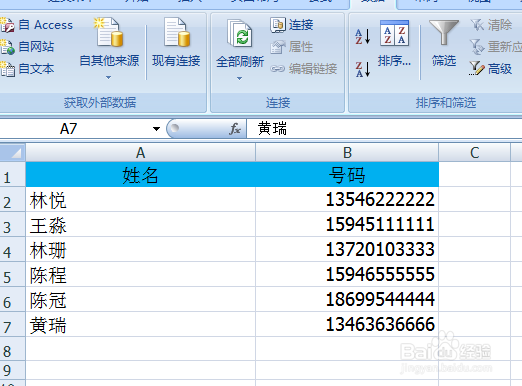This screenshot has width=522, height=386.
Task: Expand the 全部刷新 dropdown arrow
Action: pos(239,79)
